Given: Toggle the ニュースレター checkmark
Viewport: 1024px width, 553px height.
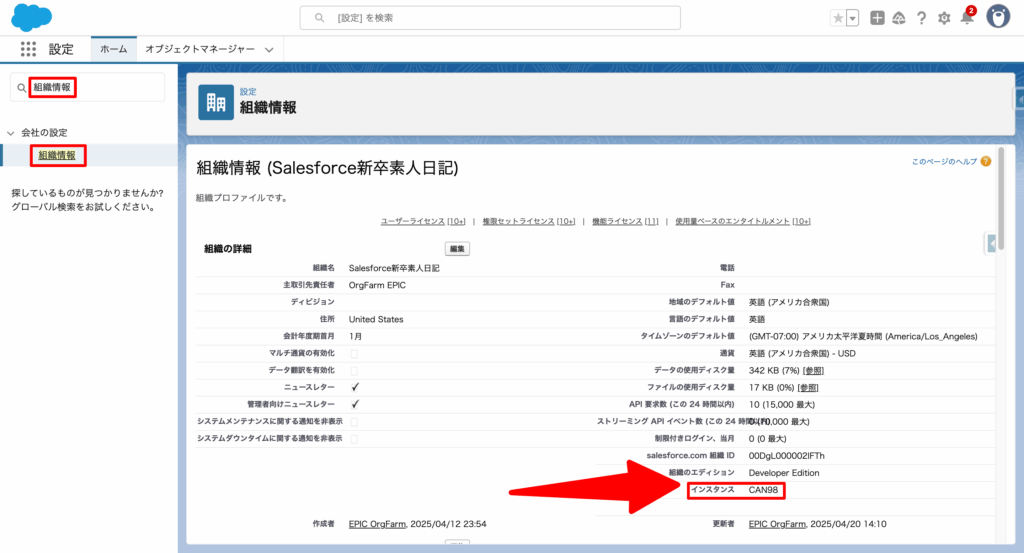Looking at the screenshot, I should point(355,387).
